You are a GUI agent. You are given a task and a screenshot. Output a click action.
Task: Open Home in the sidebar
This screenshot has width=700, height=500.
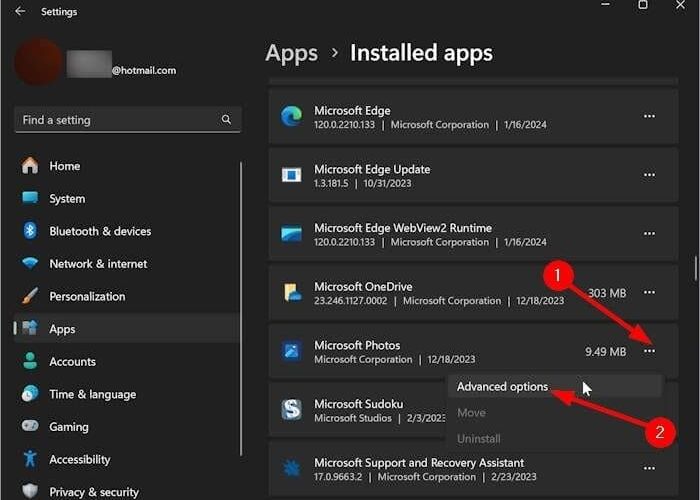point(126,166)
